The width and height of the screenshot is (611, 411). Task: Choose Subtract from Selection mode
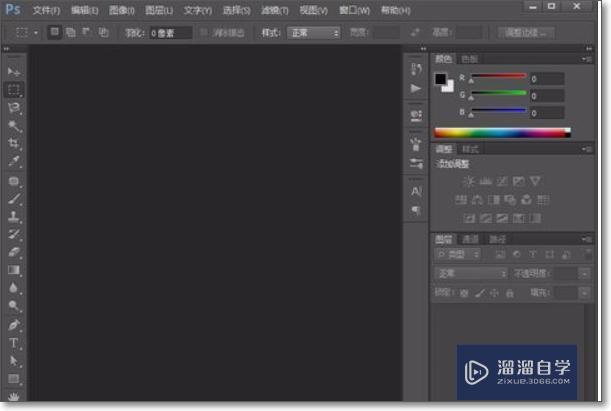[87, 32]
